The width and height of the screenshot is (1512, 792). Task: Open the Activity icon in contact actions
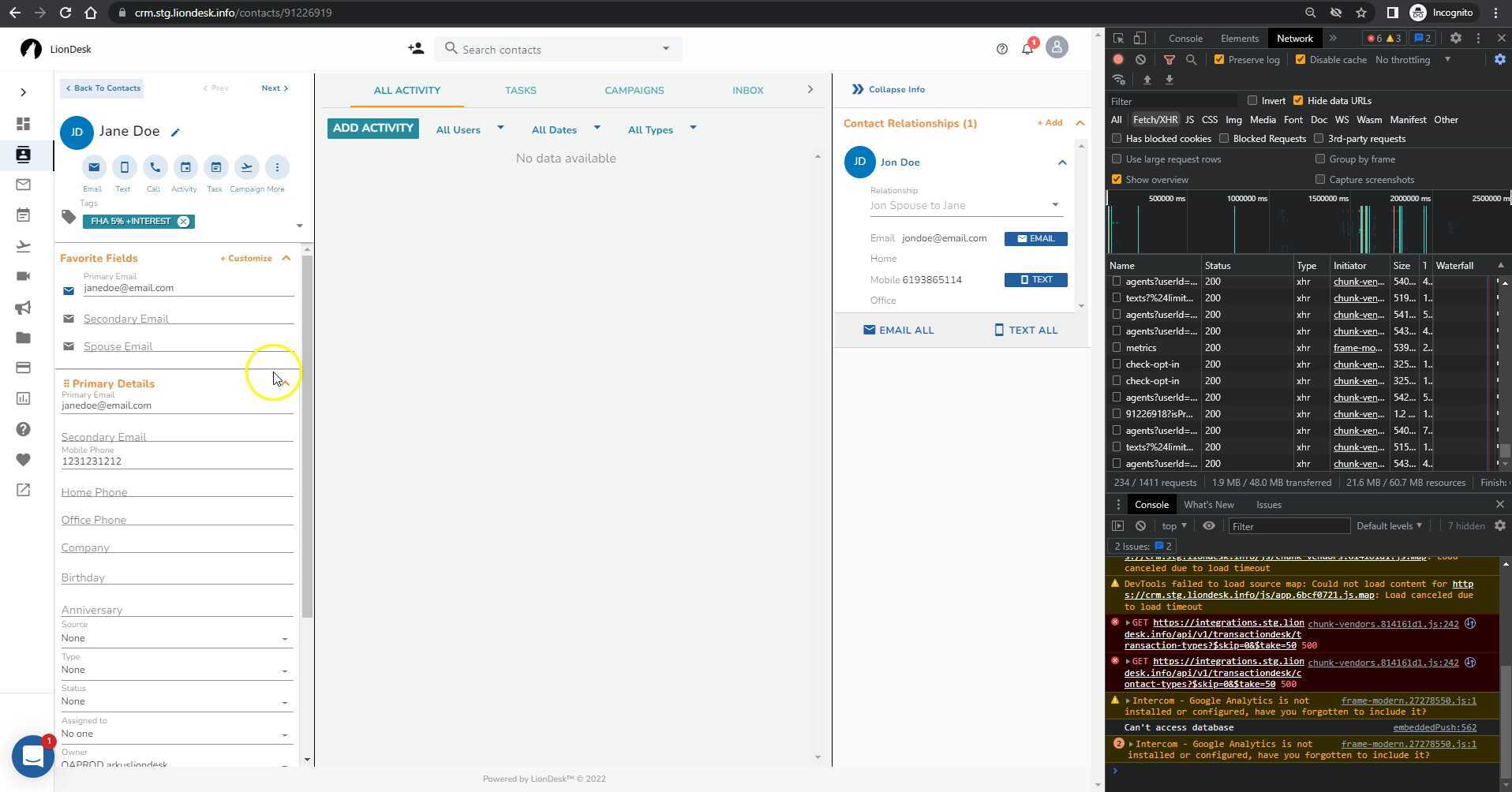coord(184,167)
